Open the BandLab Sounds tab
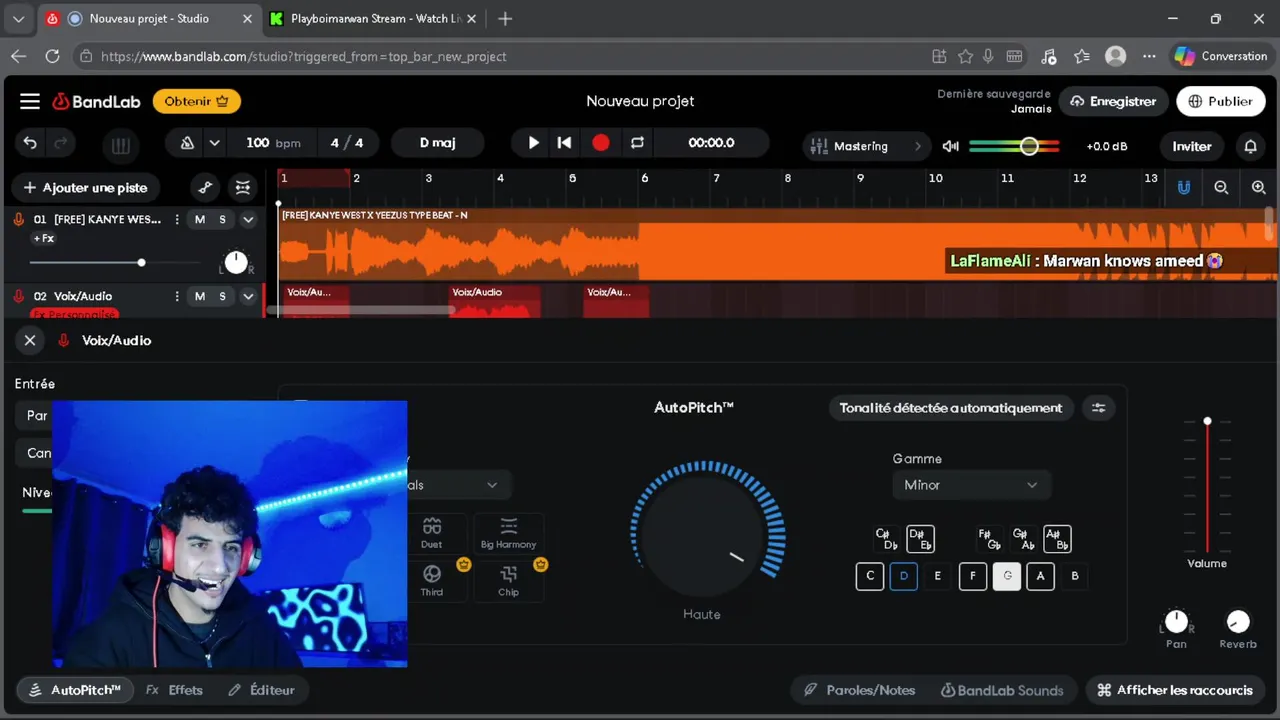Screen dimensions: 1280x720 pos(1002,690)
